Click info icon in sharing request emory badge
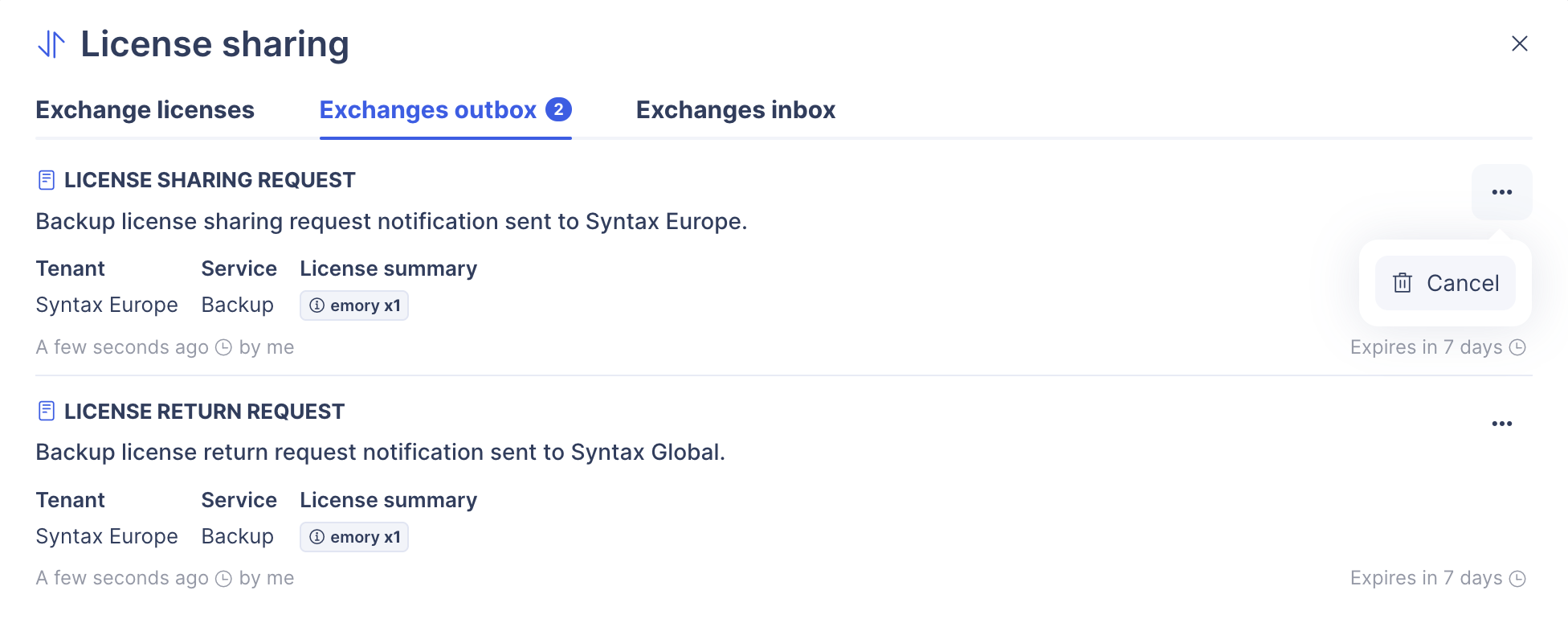The width and height of the screenshot is (1568, 619). (317, 305)
